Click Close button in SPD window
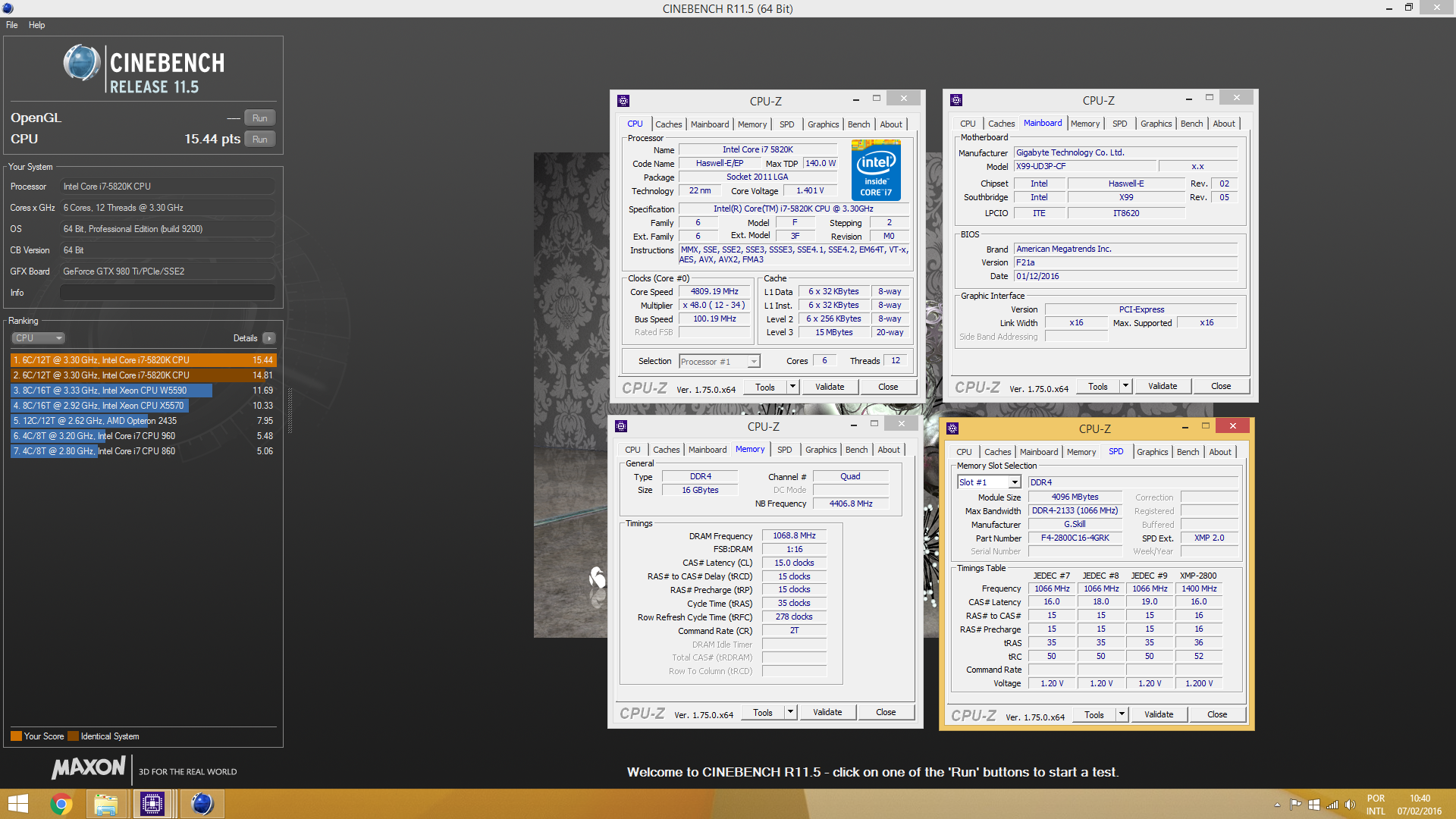This screenshot has height=819, width=1456. pos(1217,715)
